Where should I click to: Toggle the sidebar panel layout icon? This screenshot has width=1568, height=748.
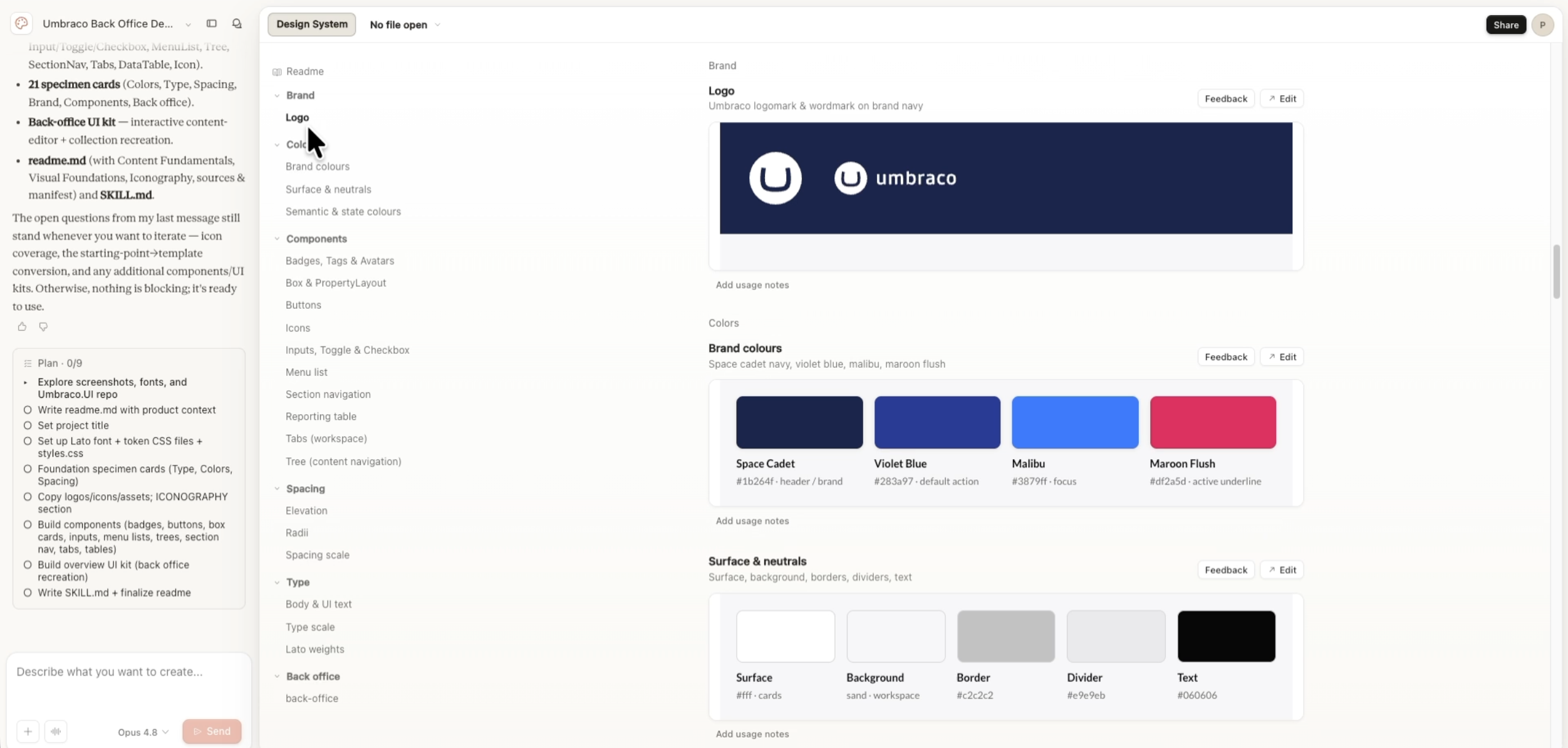click(x=212, y=24)
